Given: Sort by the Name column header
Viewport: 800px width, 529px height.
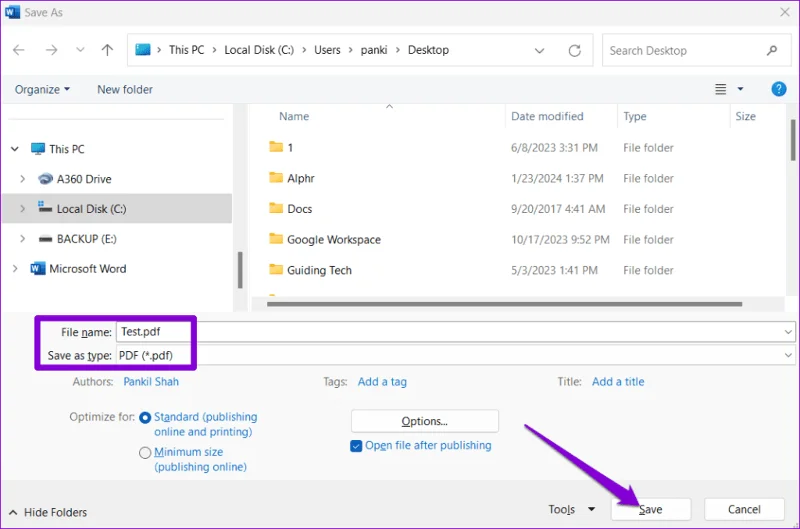Looking at the screenshot, I should click(293, 116).
